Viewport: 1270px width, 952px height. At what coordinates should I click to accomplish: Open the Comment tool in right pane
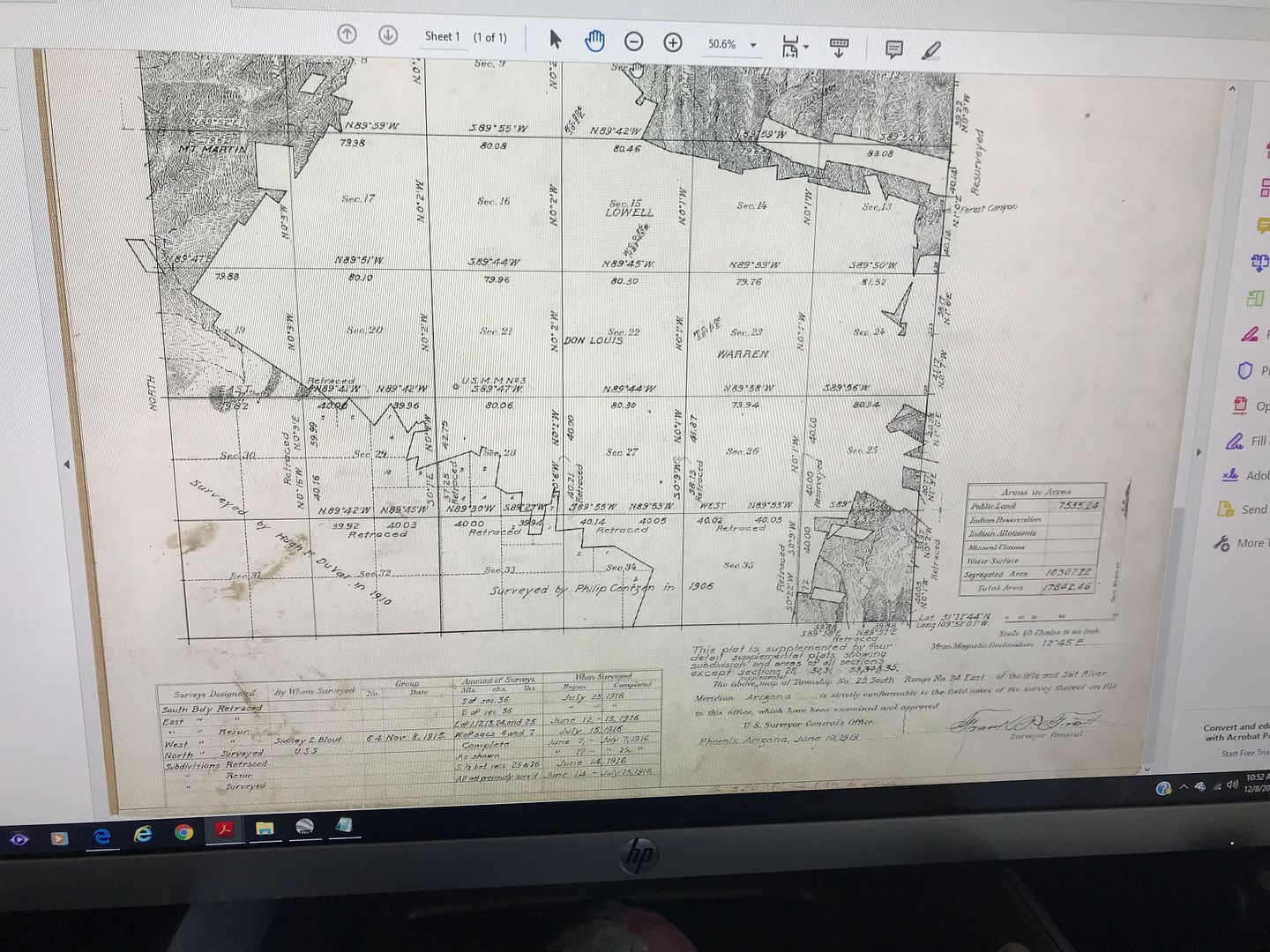(1262, 225)
